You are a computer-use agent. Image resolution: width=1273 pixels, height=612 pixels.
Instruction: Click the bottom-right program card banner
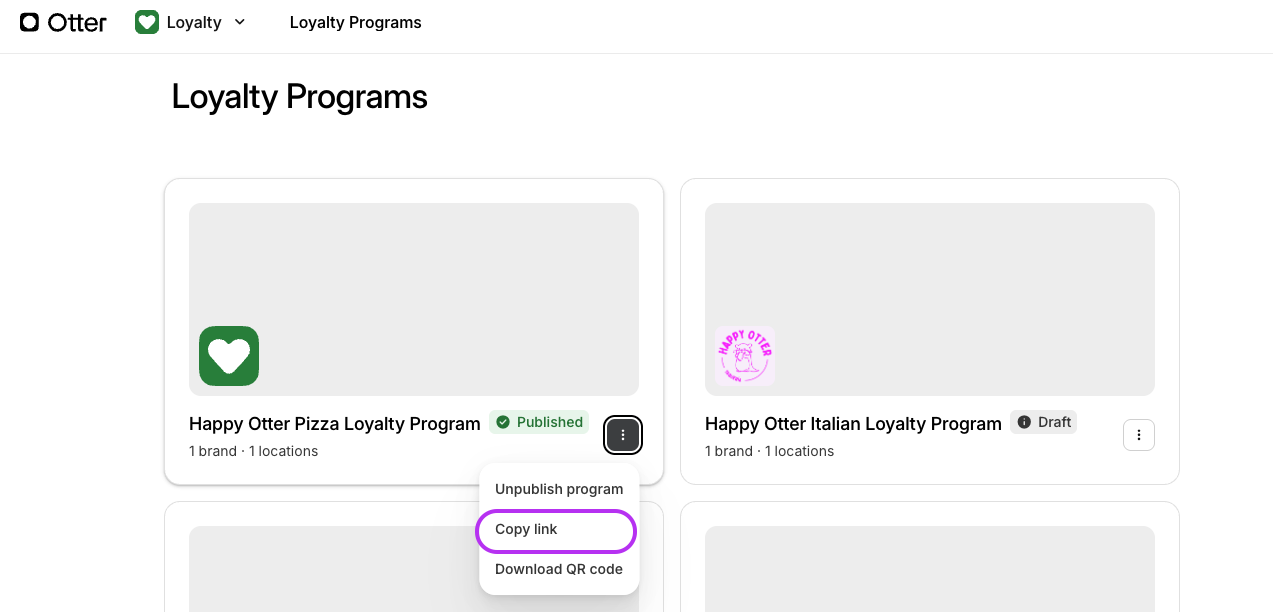(930, 569)
